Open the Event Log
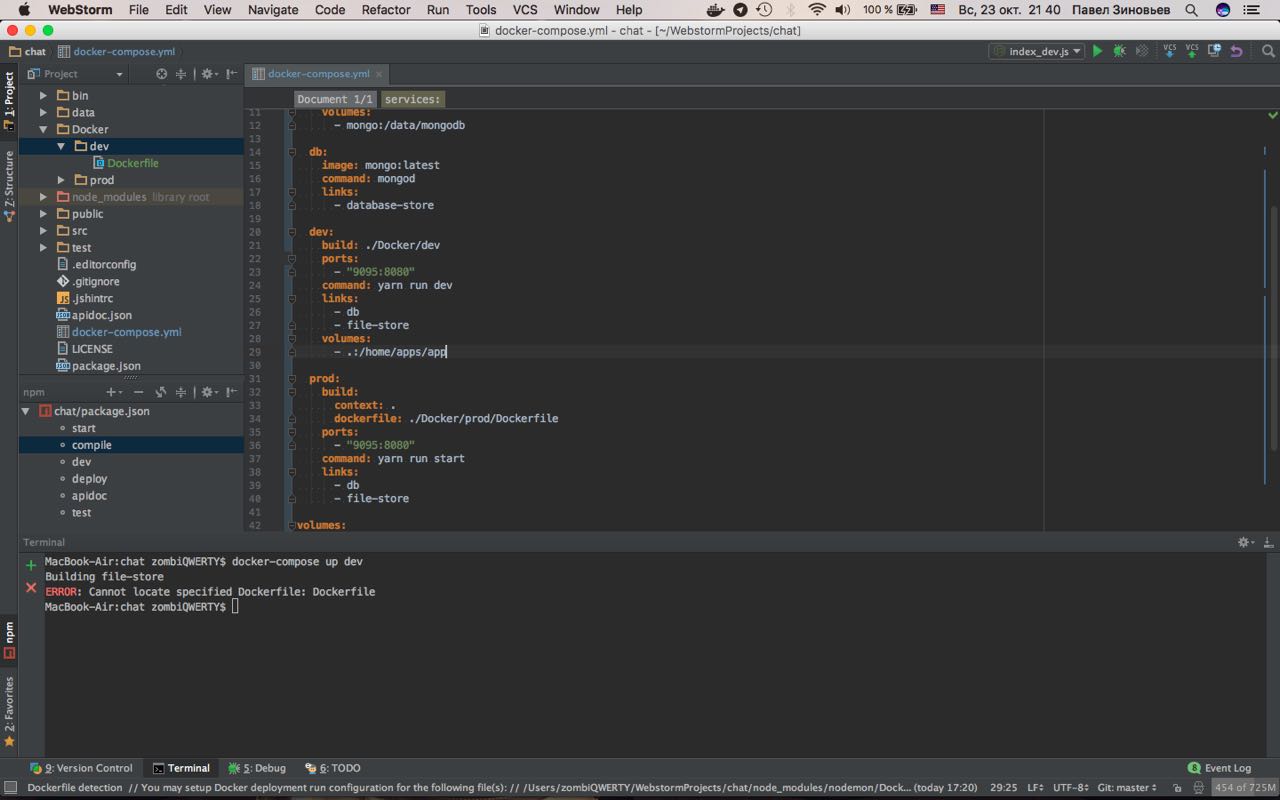 click(x=1219, y=768)
